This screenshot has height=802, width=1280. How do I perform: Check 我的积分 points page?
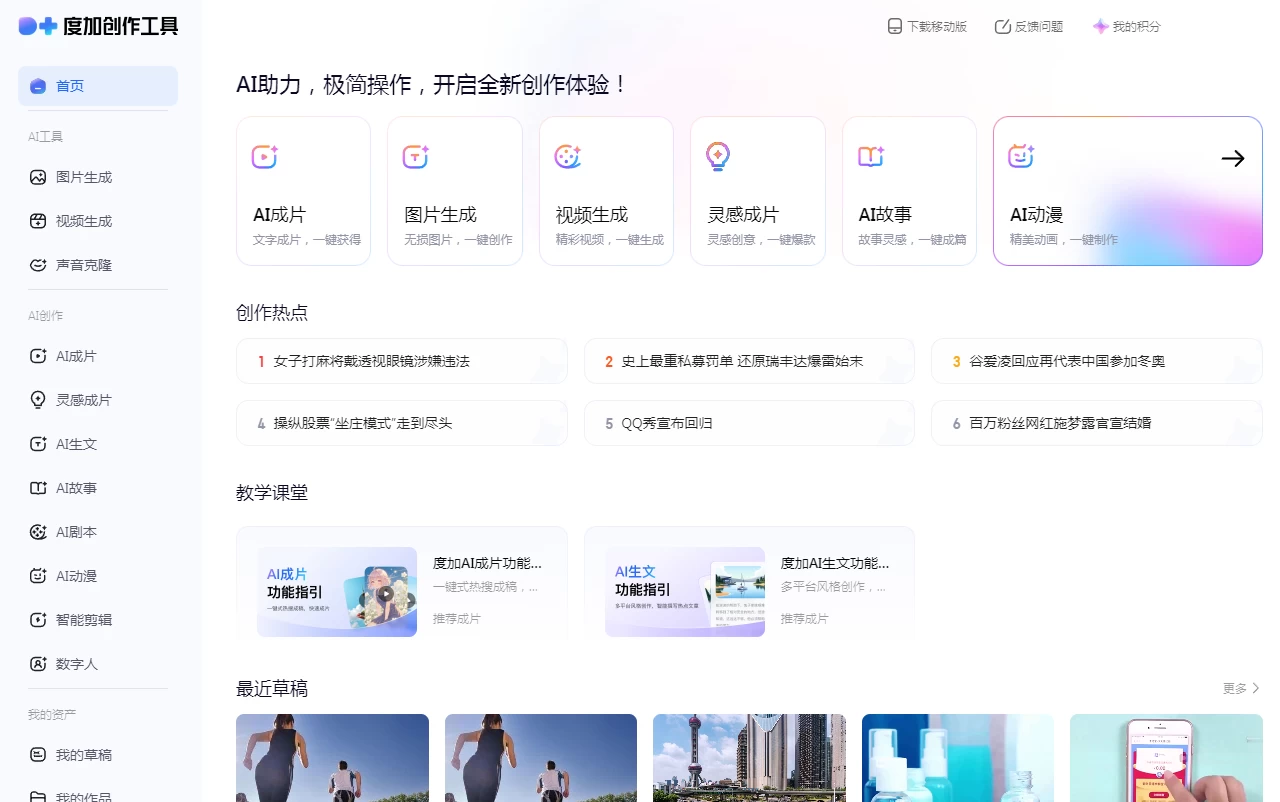[x=1126, y=27]
